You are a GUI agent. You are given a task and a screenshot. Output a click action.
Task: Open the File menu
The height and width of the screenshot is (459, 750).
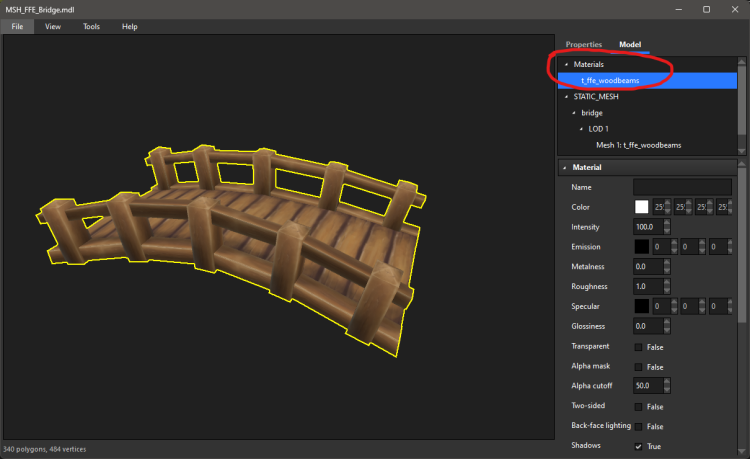pyautogui.click(x=17, y=26)
